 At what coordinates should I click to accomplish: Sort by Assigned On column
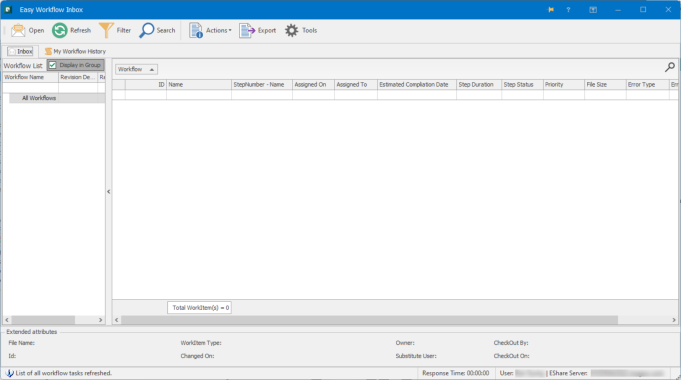[x=313, y=85]
